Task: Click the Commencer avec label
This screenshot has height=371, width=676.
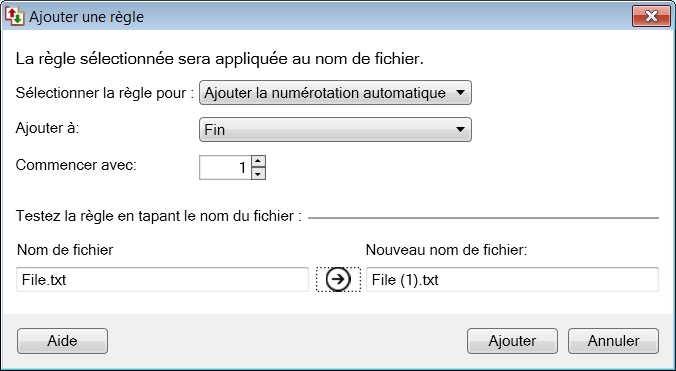Action: pos(76,165)
